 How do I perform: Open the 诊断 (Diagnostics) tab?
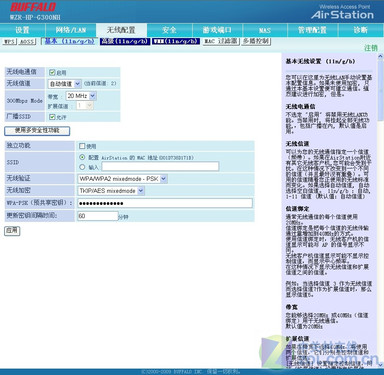360,30
